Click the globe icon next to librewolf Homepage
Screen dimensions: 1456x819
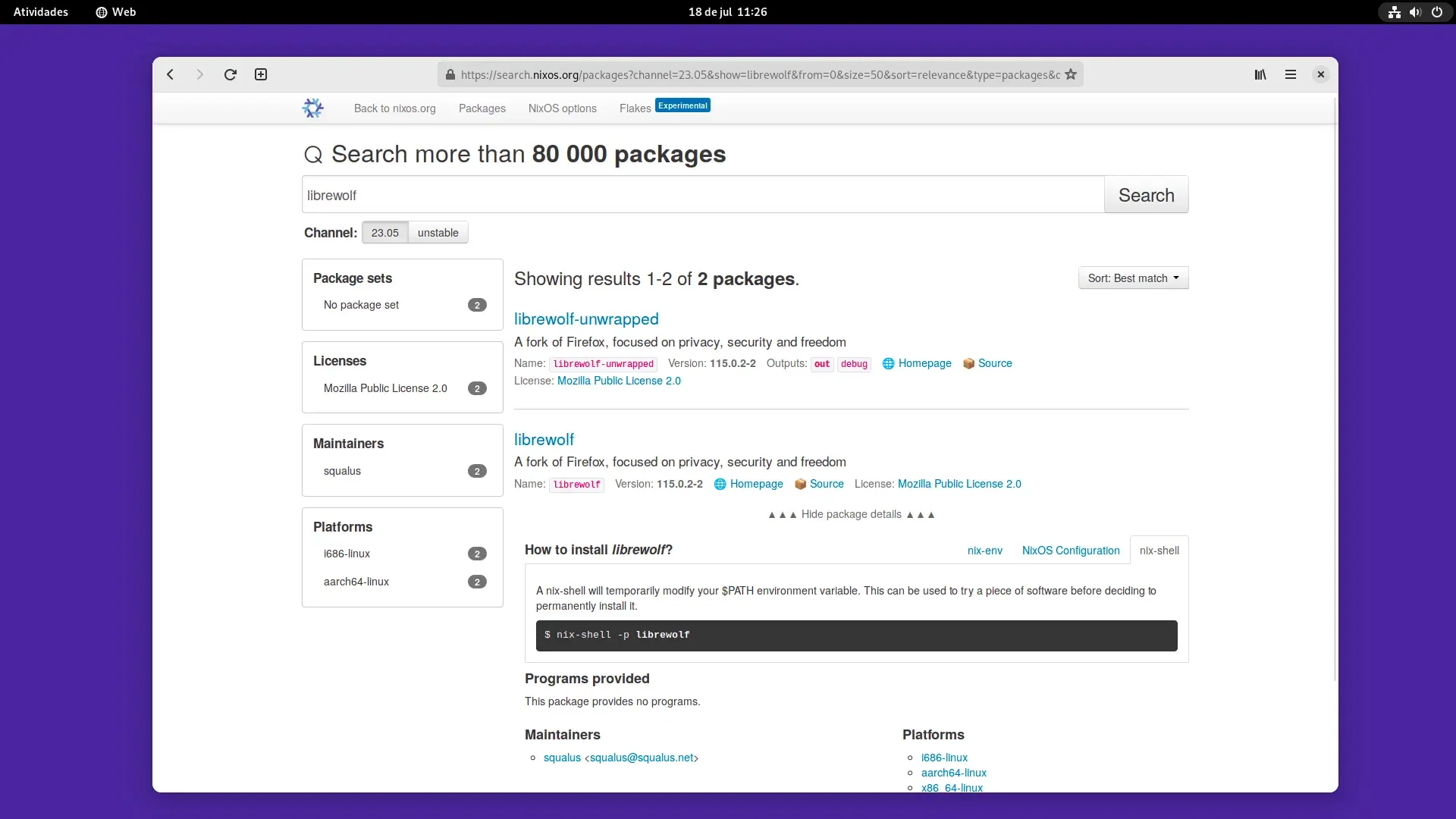pos(720,485)
